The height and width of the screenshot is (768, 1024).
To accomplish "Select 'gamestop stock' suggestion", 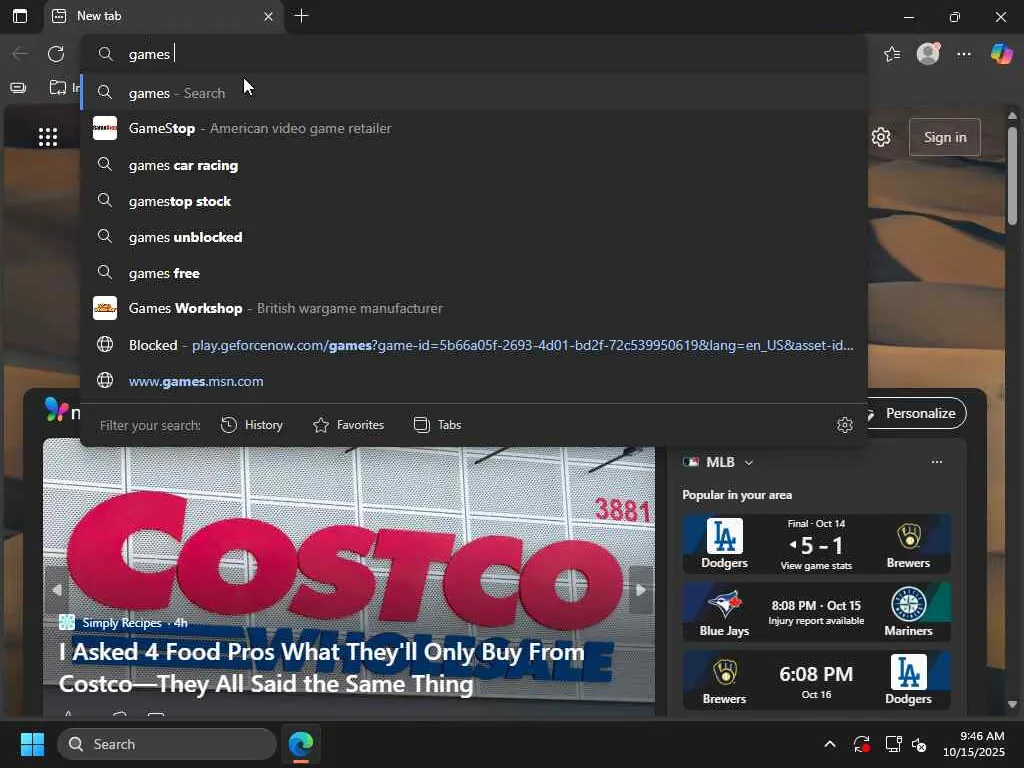I will click(x=474, y=200).
